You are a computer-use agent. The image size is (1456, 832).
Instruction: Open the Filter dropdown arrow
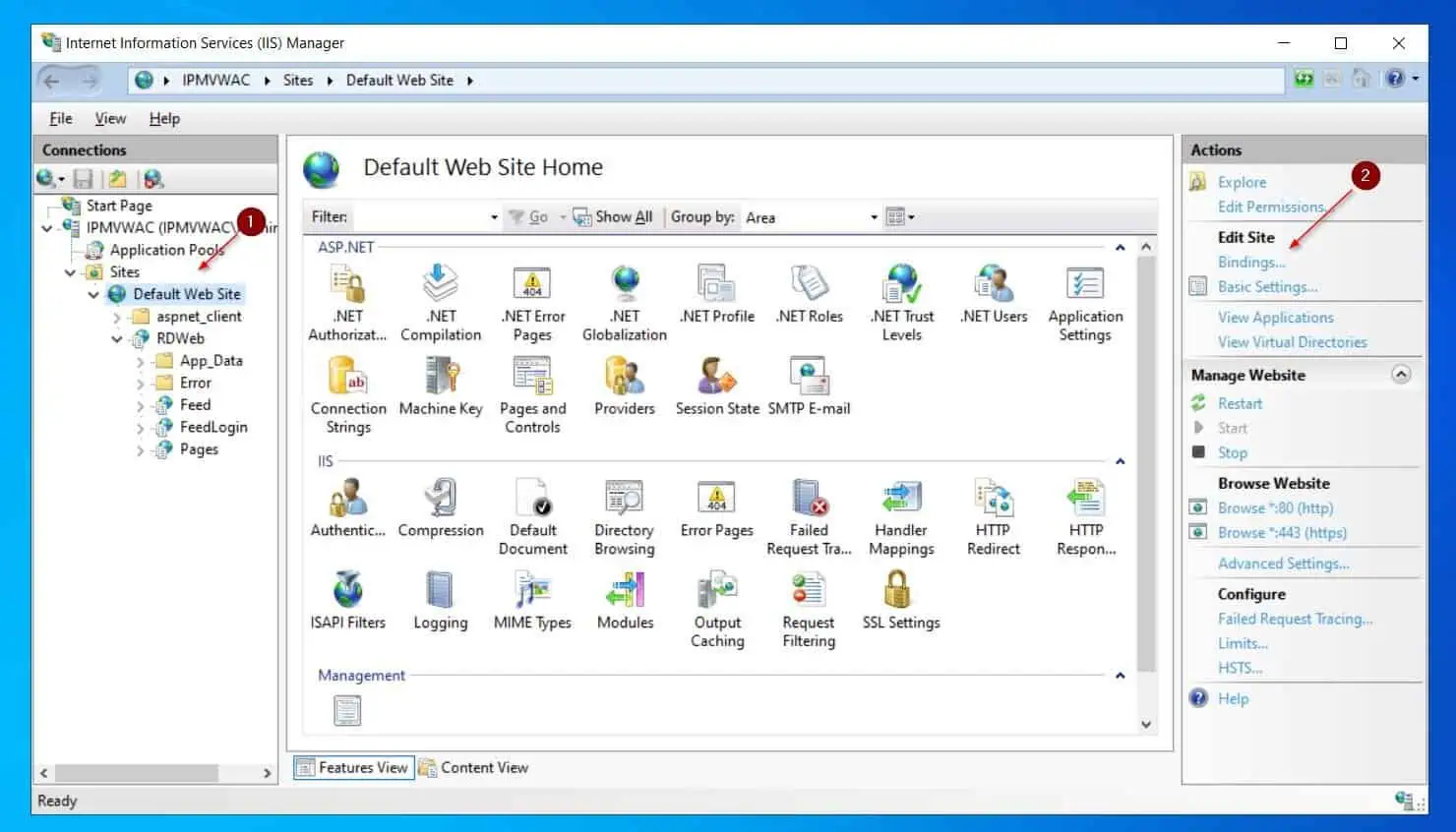[494, 217]
